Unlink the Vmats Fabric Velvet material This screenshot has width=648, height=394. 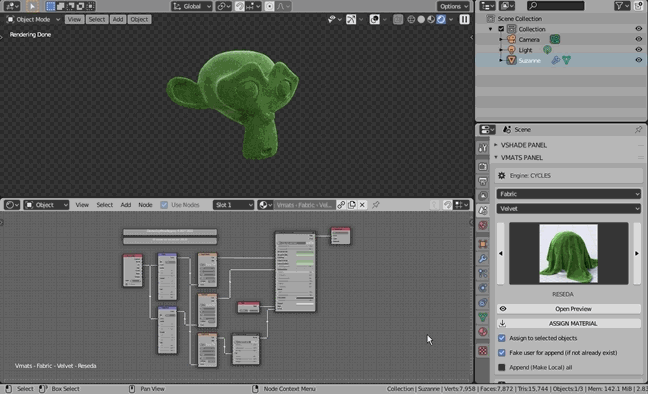coord(362,205)
